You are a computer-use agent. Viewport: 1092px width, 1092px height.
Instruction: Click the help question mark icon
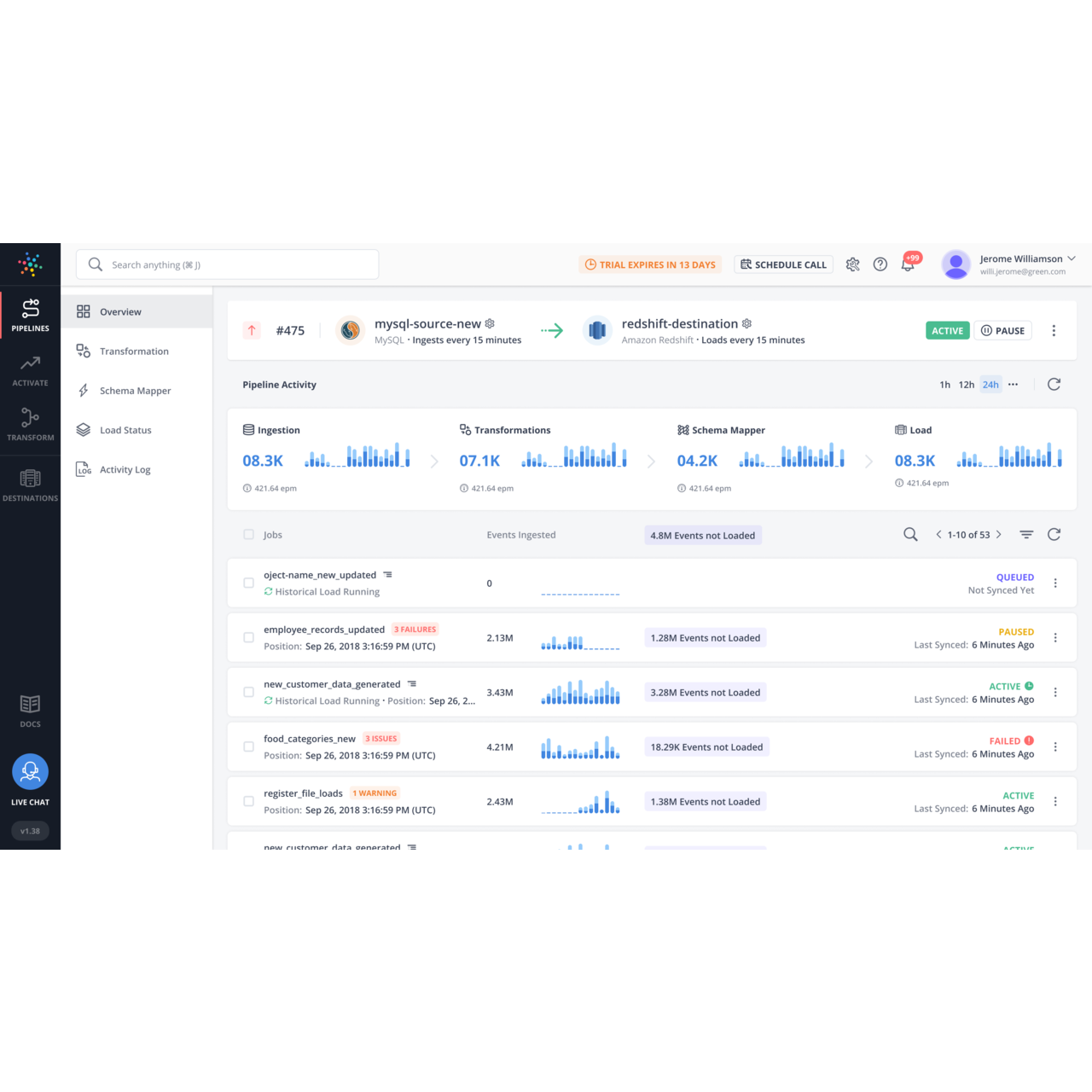click(880, 264)
